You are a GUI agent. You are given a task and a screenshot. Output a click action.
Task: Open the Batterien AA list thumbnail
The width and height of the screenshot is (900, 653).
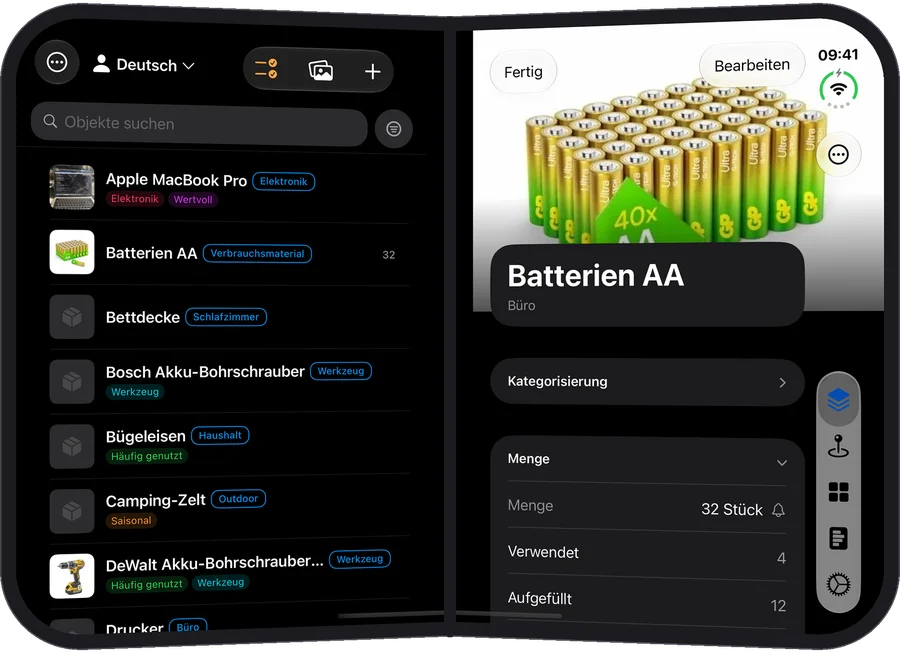[72, 252]
